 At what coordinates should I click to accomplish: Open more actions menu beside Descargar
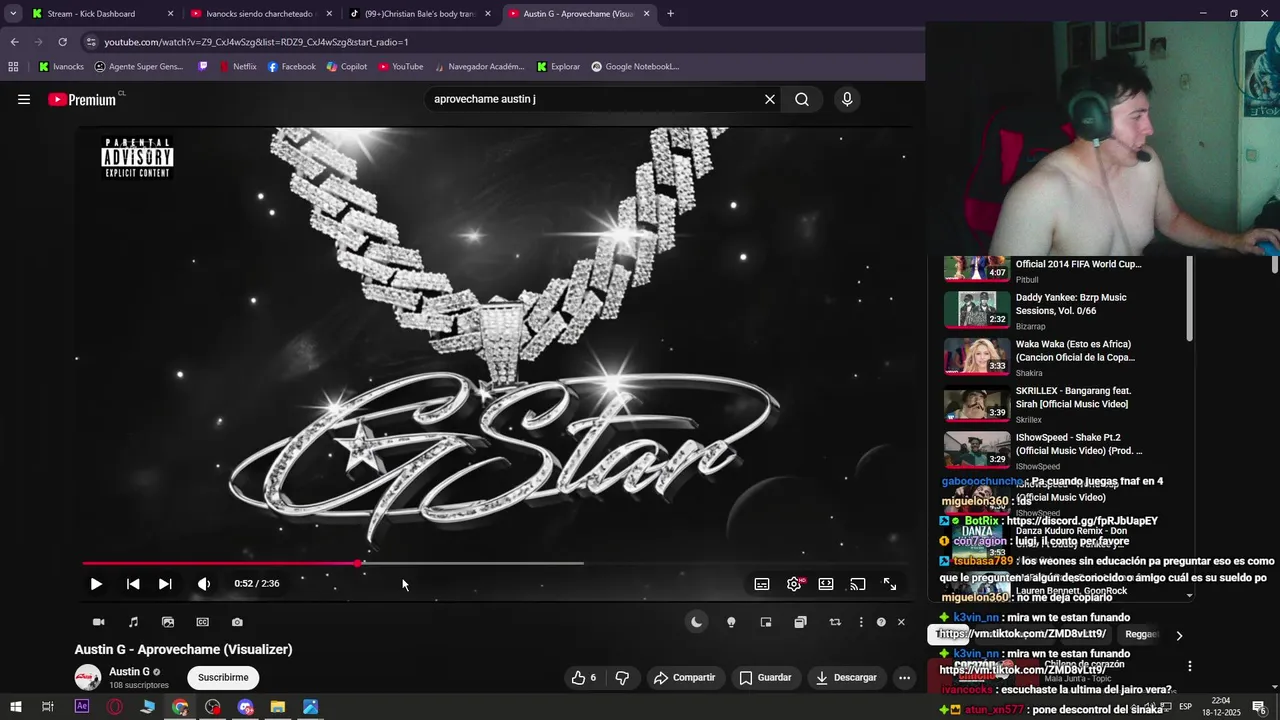click(904, 678)
